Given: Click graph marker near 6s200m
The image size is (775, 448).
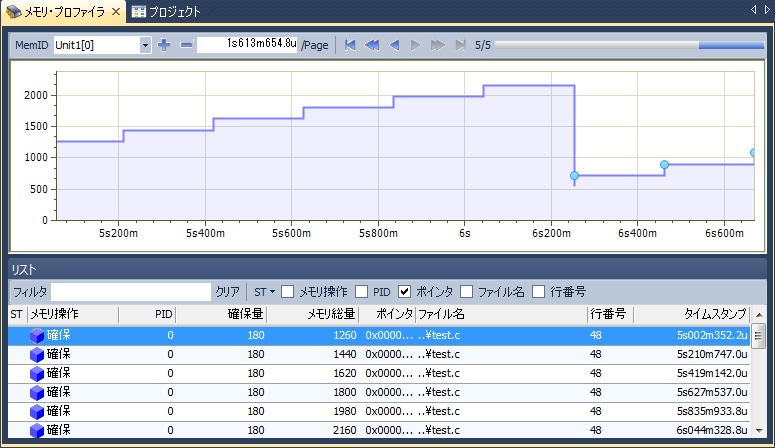Looking at the screenshot, I should 574,176.
